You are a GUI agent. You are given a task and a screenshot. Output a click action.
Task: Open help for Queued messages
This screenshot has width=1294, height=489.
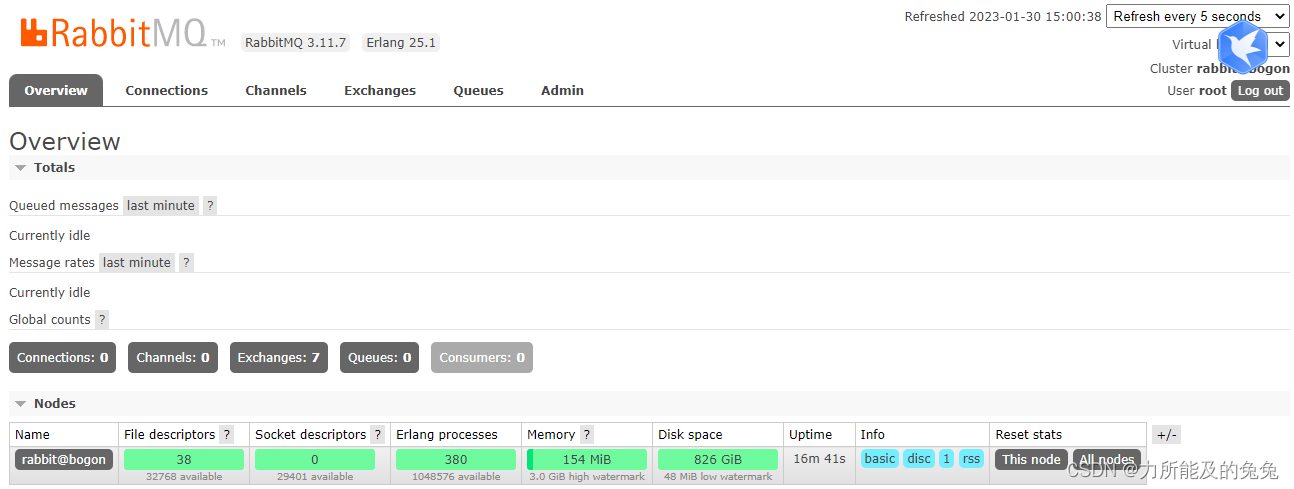(210, 205)
